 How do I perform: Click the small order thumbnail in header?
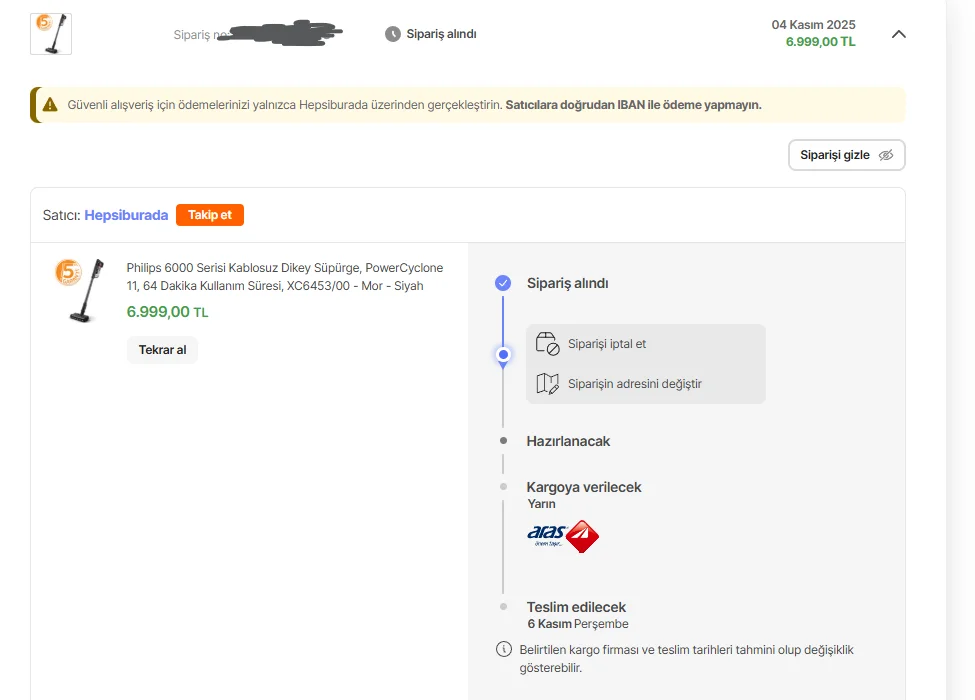(x=51, y=33)
